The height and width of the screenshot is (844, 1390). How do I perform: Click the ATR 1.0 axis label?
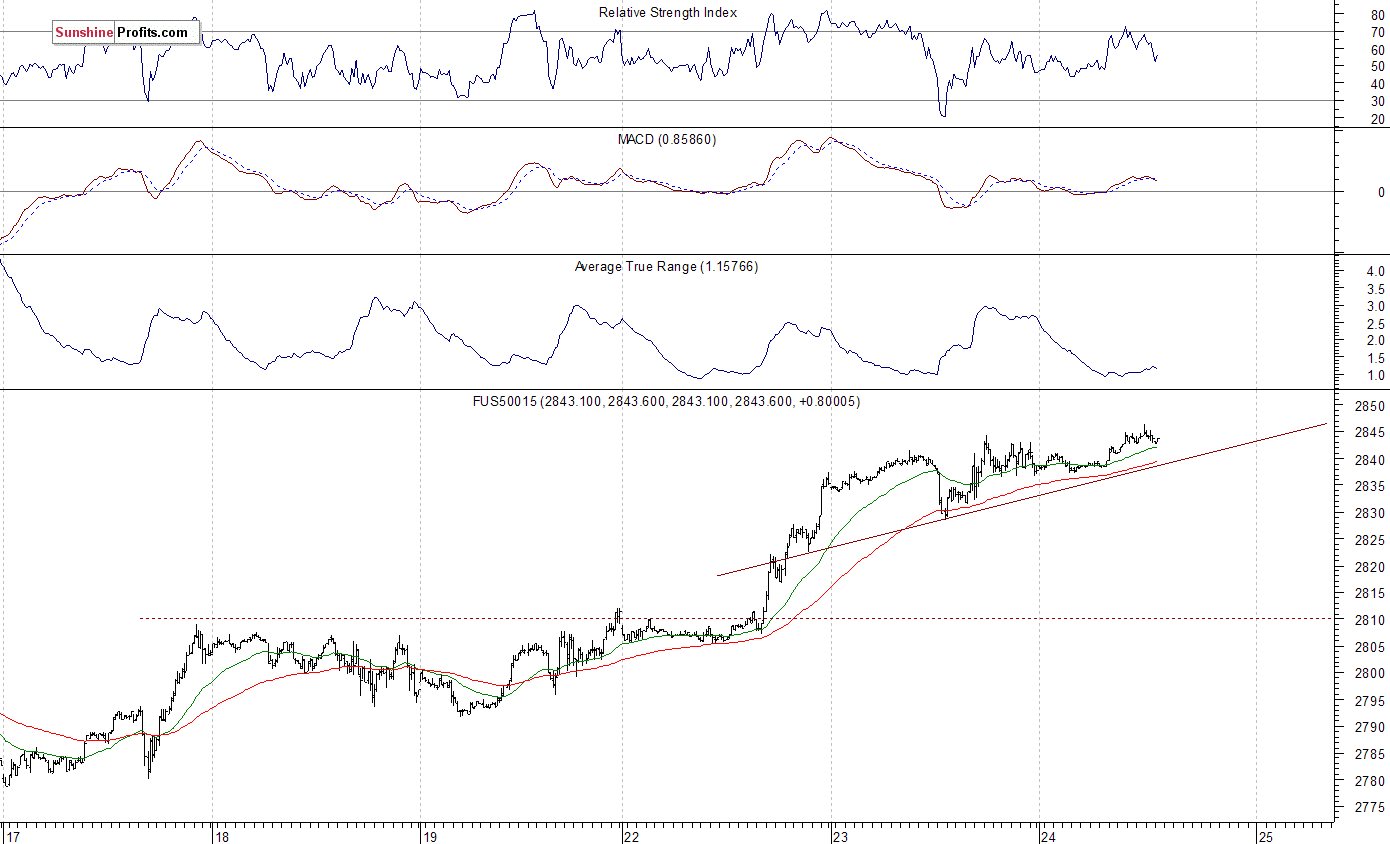coord(1375,376)
